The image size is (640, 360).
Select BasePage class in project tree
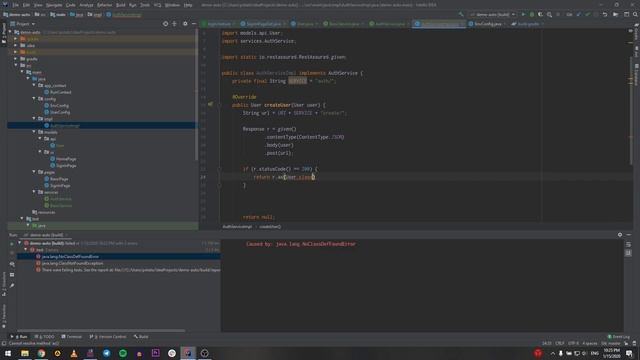(56, 179)
